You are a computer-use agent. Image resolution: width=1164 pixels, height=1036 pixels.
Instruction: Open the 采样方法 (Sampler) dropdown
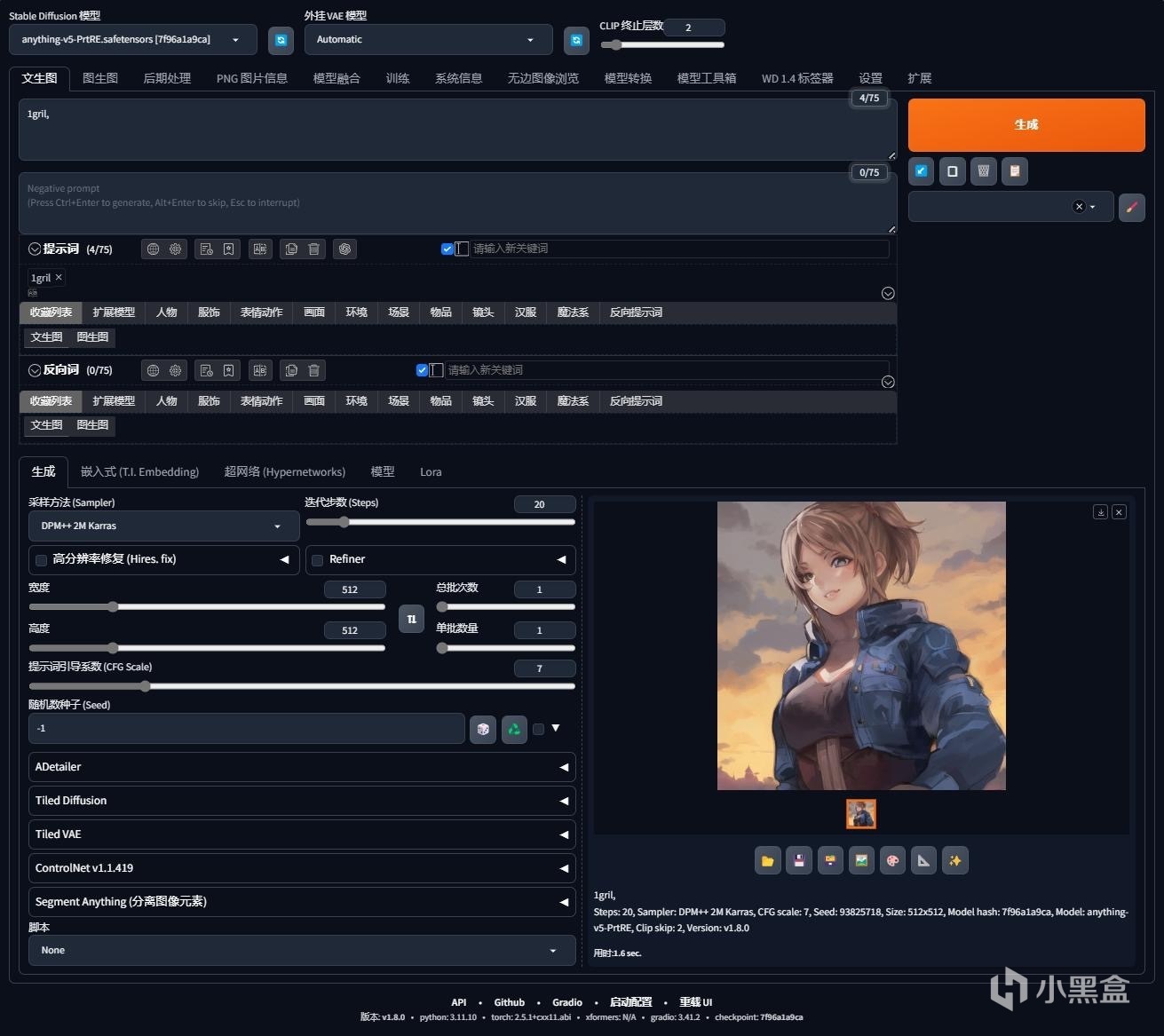[163, 526]
